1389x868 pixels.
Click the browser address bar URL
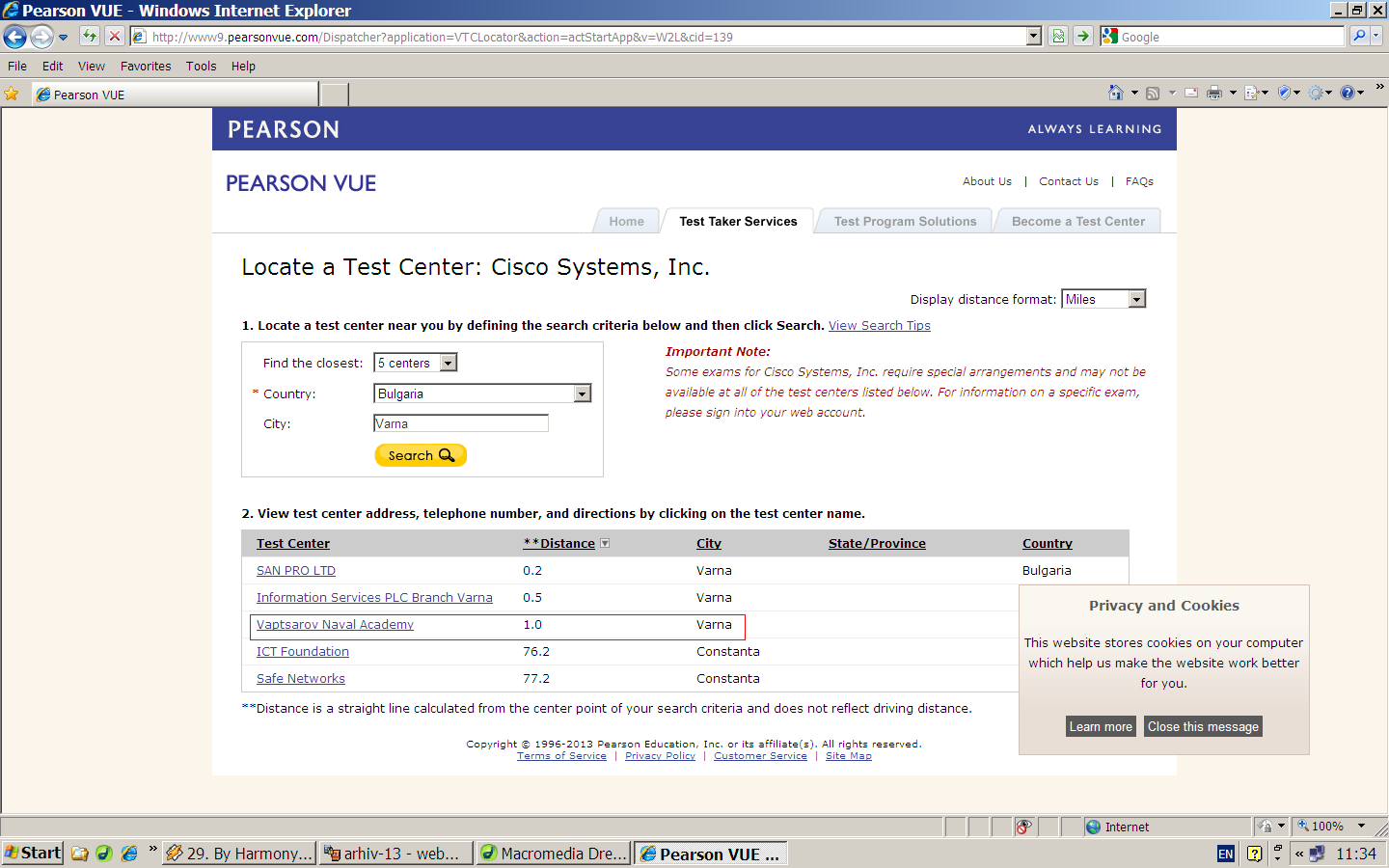point(587,37)
